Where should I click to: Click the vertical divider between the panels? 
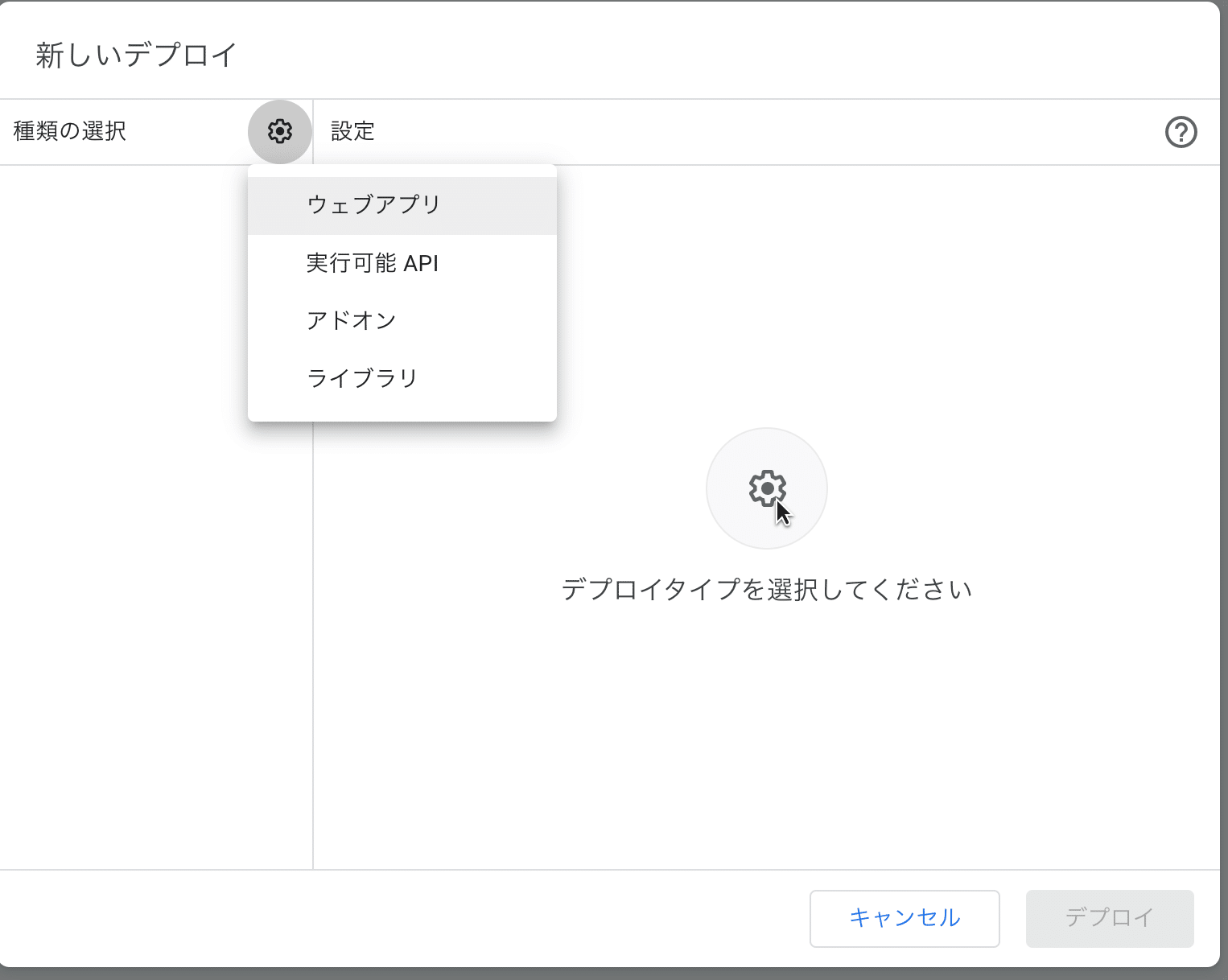(312, 644)
